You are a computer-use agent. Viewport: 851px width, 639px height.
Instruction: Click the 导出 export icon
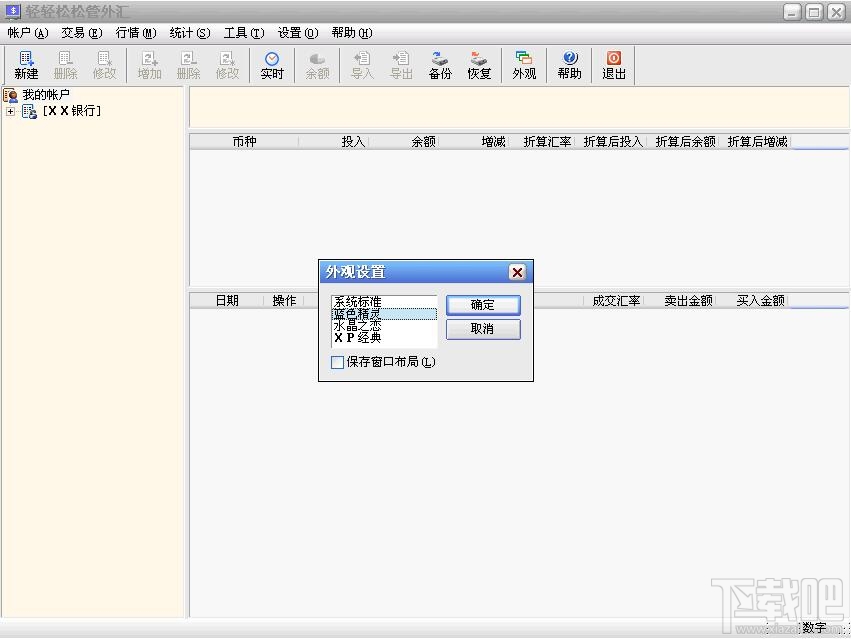400,65
